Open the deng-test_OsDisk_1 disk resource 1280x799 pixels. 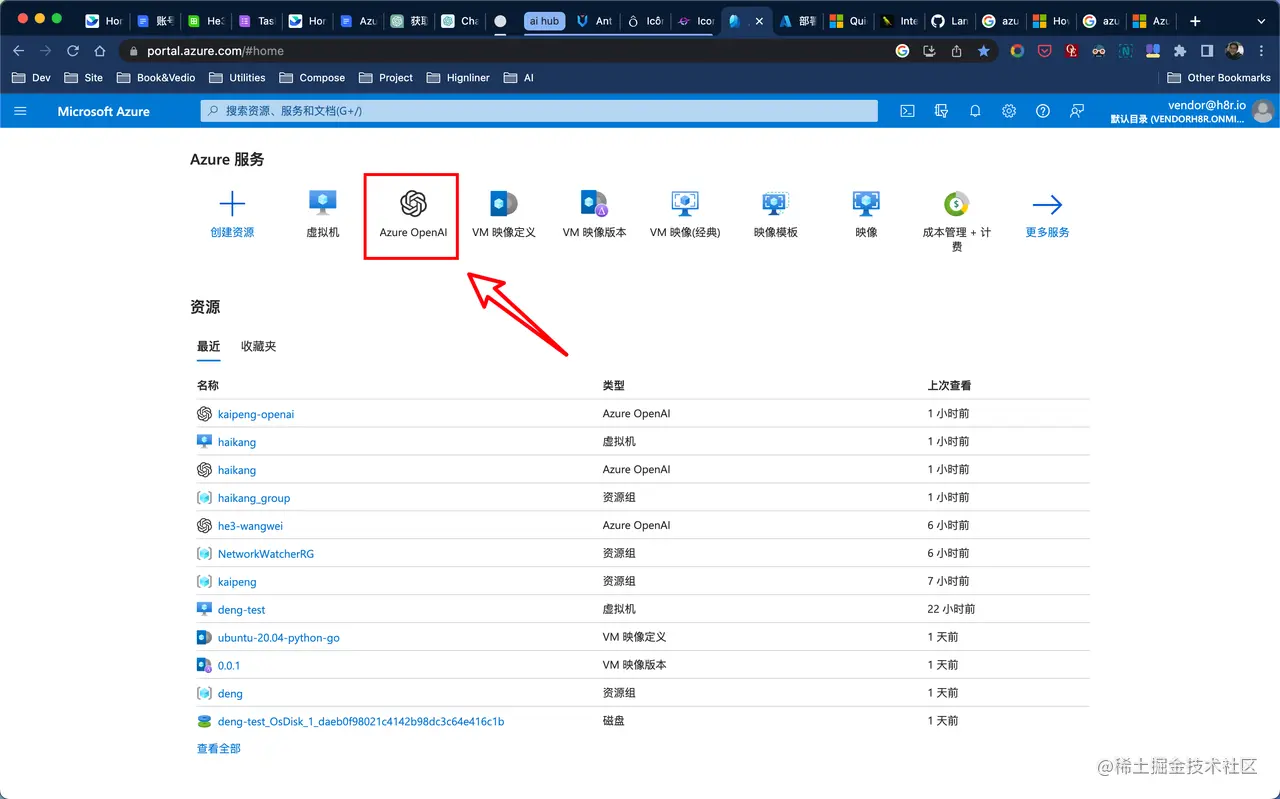361,722
